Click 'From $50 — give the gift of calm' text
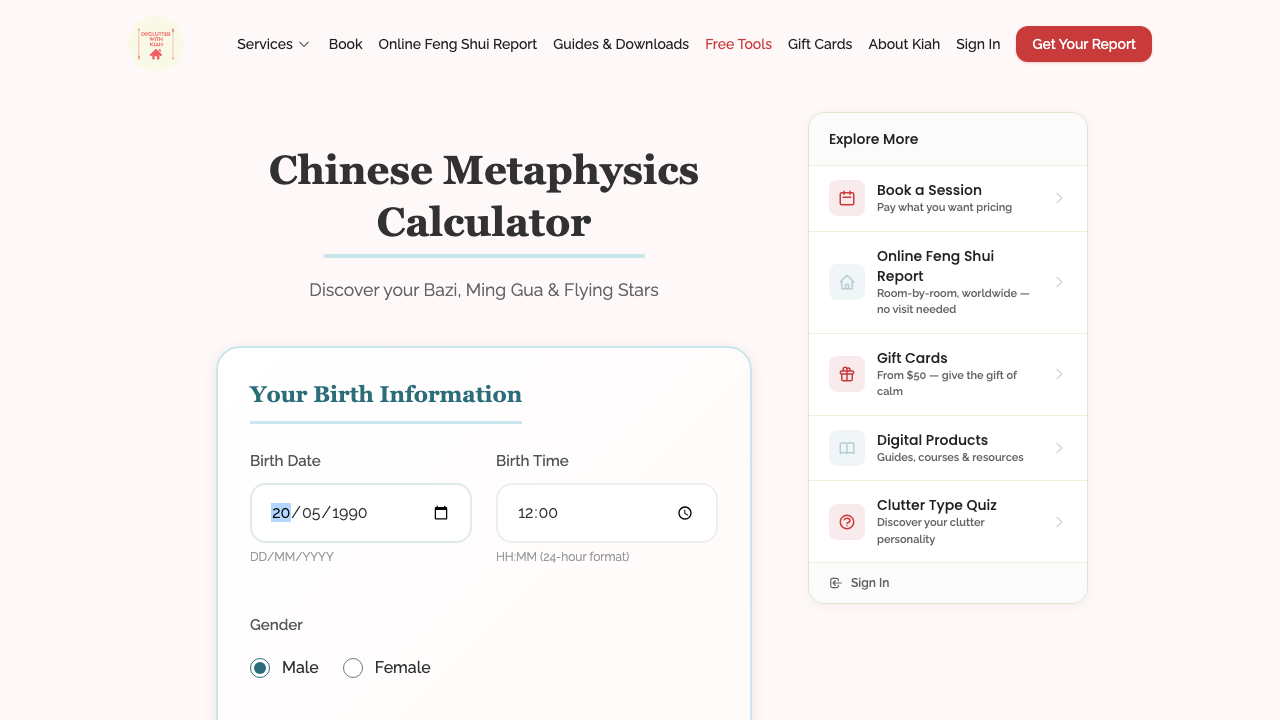The width and height of the screenshot is (1280, 720). (x=947, y=383)
